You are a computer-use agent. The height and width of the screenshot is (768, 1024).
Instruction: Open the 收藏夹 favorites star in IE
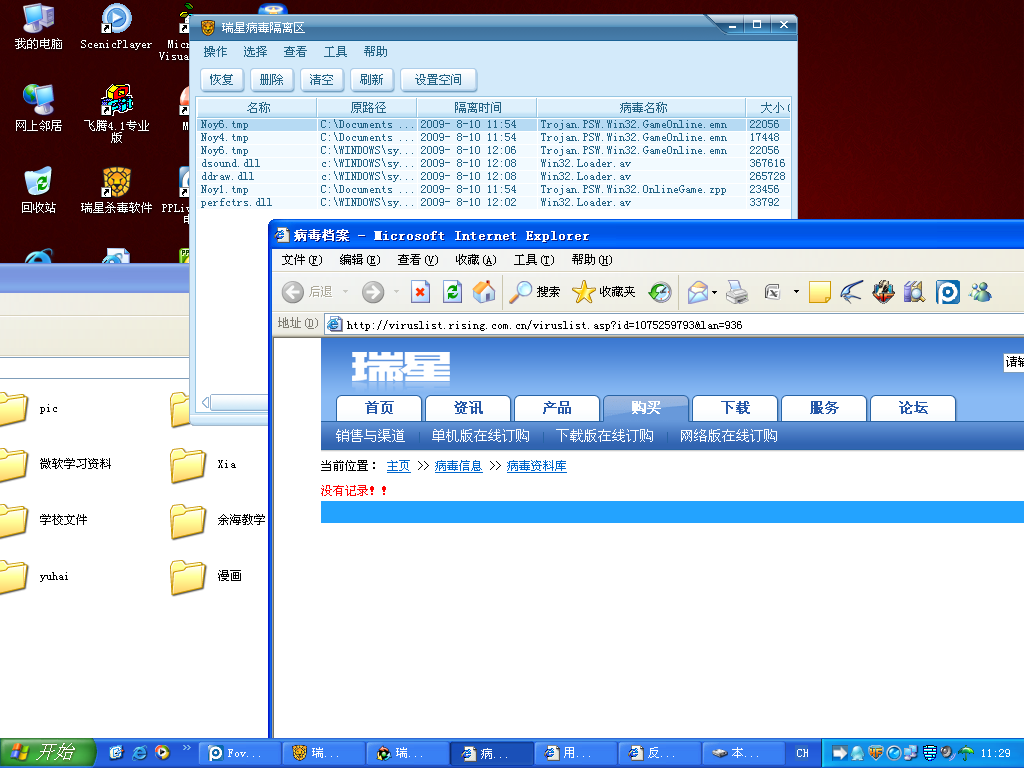click(x=603, y=292)
